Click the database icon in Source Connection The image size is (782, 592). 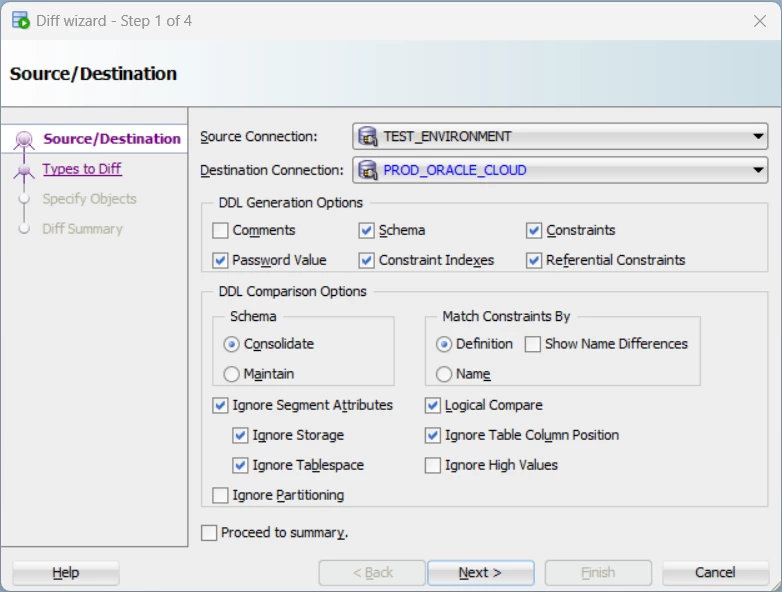click(x=368, y=137)
